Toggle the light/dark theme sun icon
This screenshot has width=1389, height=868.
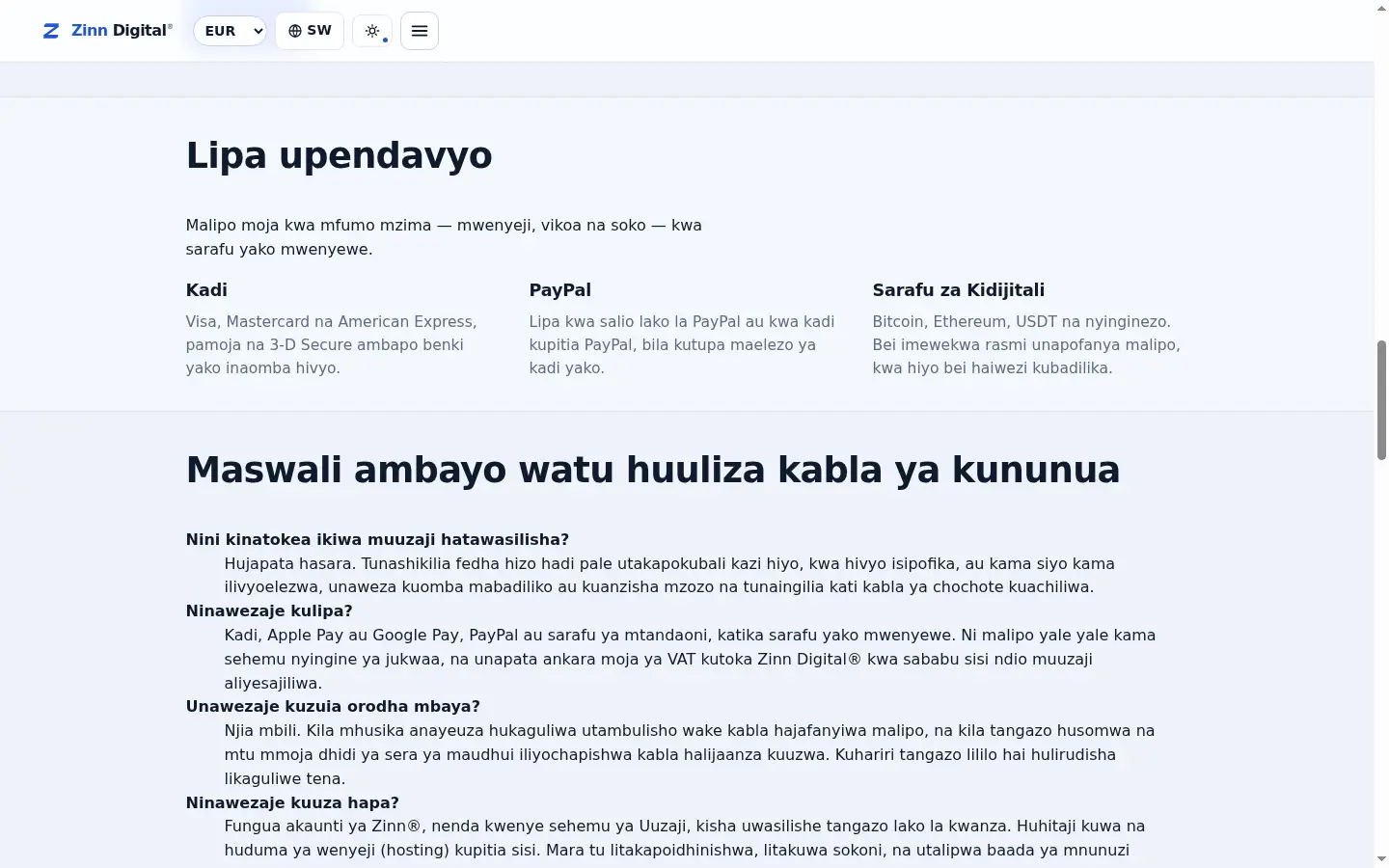pos(372,31)
